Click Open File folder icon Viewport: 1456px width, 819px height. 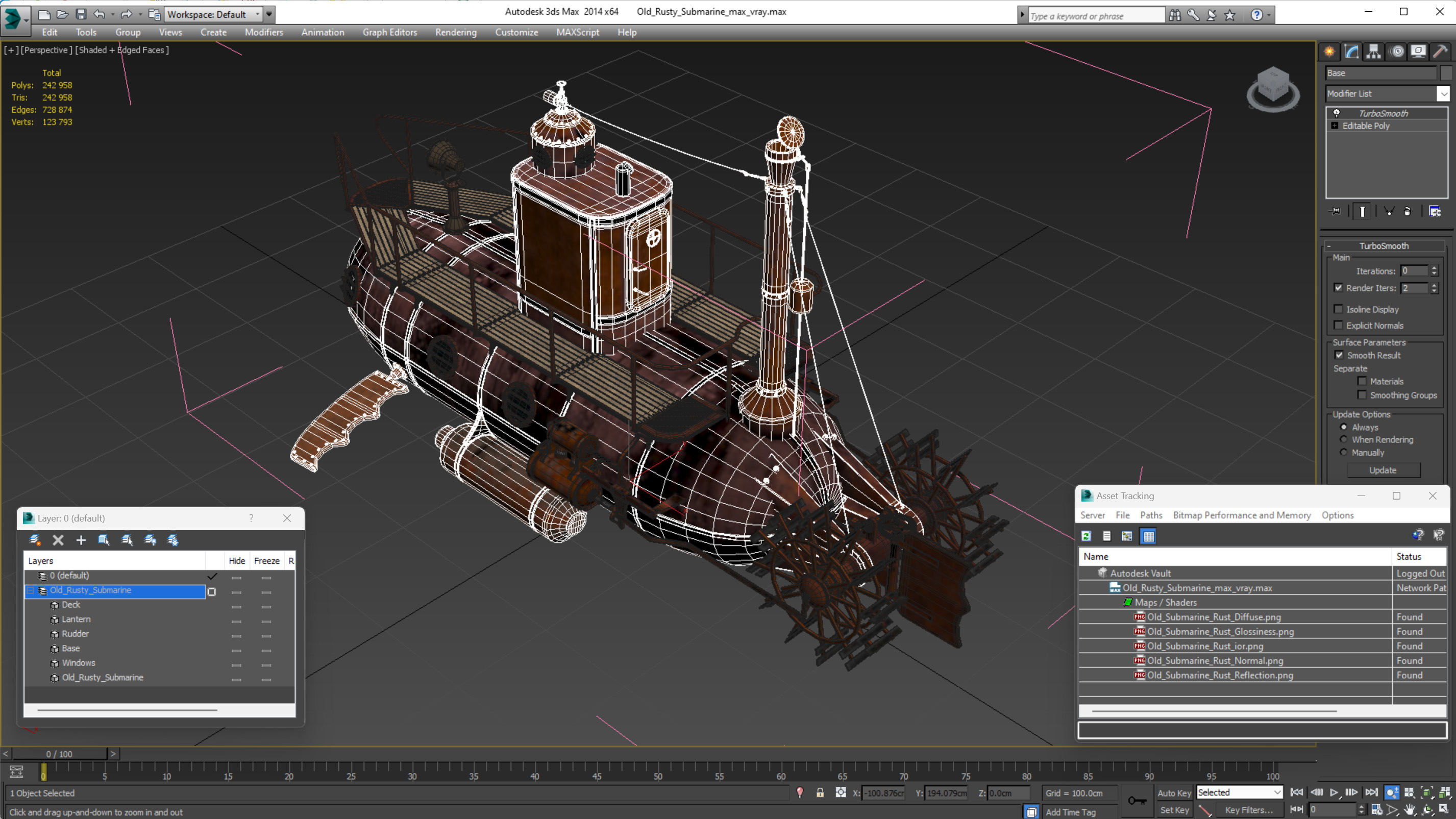(x=62, y=14)
